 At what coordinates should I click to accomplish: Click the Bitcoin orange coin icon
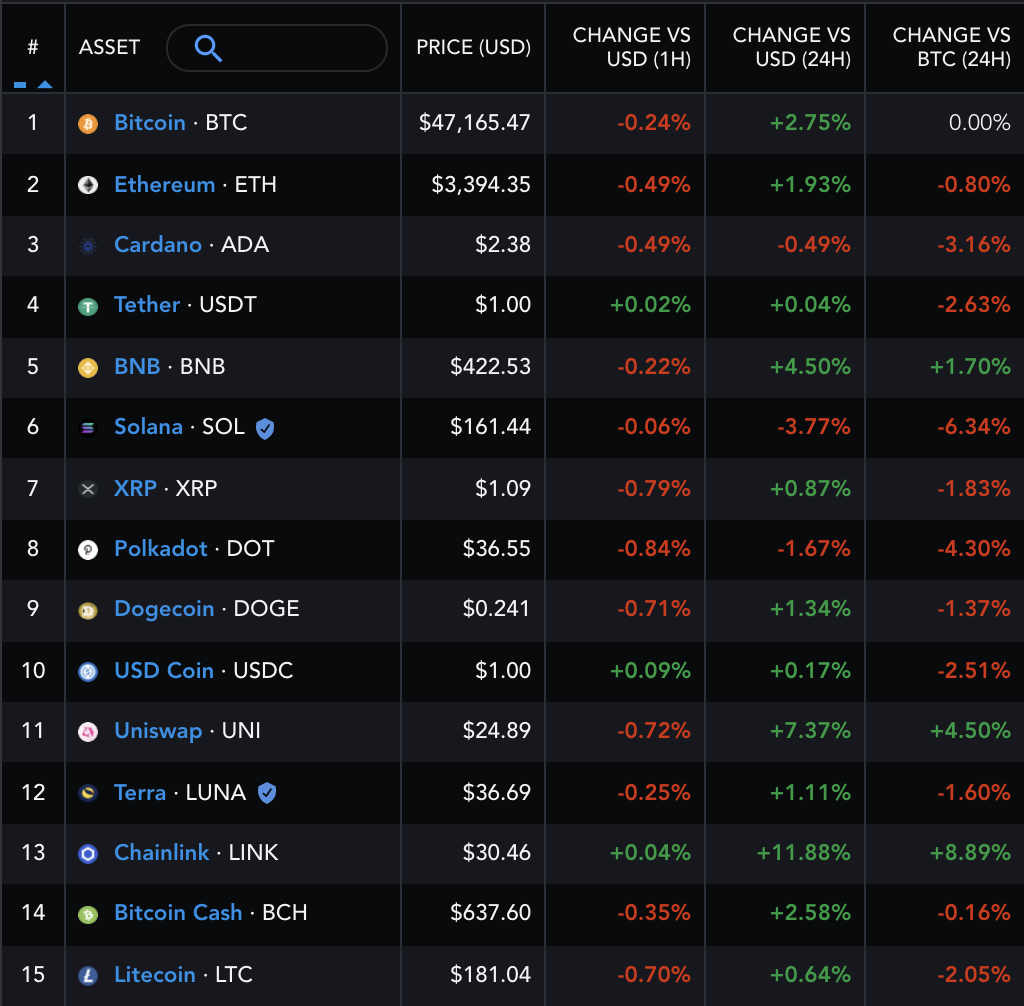(x=88, y=124)
